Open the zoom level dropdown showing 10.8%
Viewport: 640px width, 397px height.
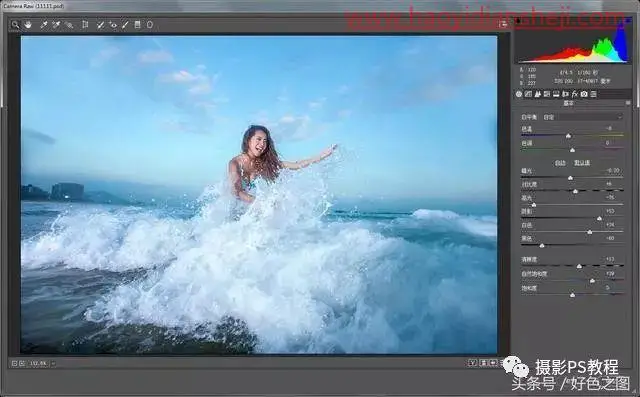pos(53,363)
